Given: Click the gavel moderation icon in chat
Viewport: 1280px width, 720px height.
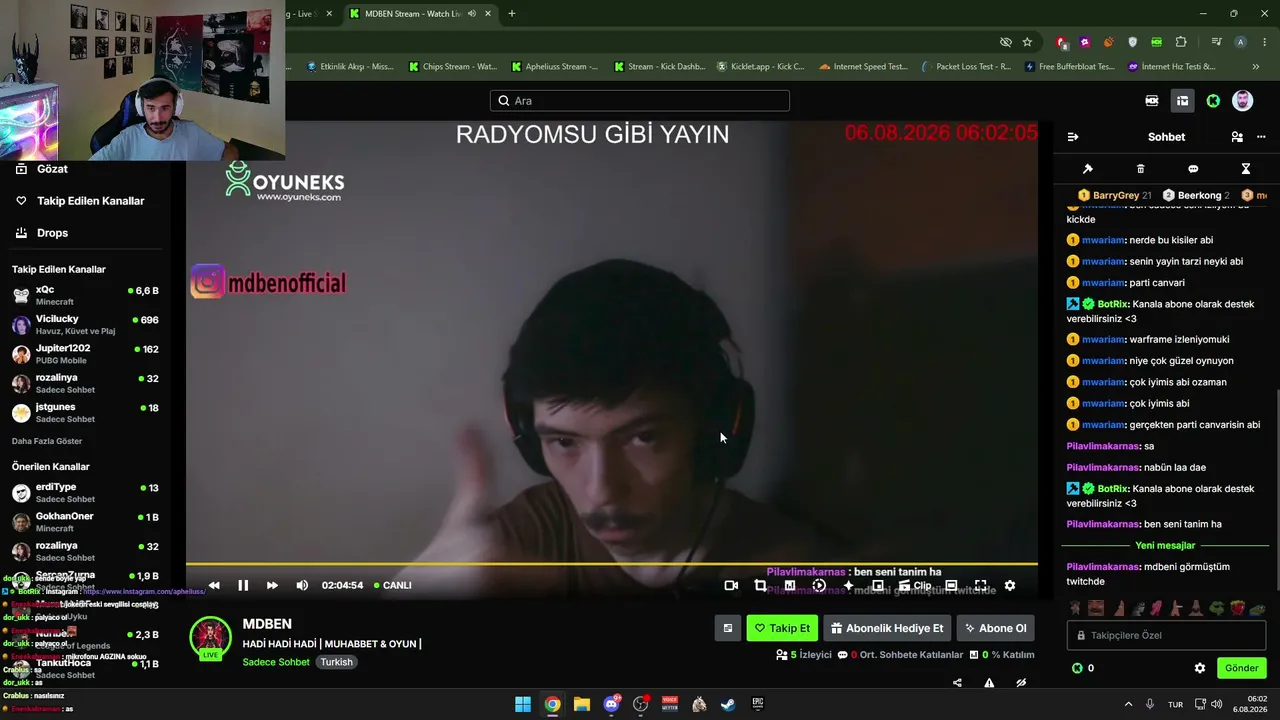Looking at the screenshot, I should click(1088, 169).
